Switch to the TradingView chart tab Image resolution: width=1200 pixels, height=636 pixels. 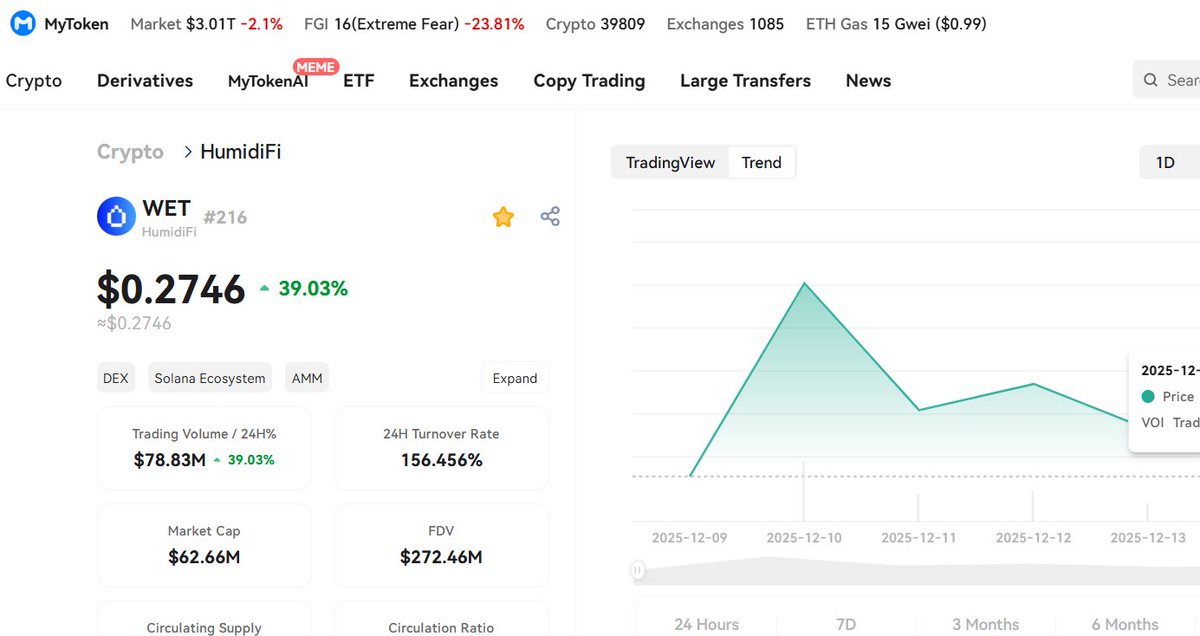[x=670, y=162]
